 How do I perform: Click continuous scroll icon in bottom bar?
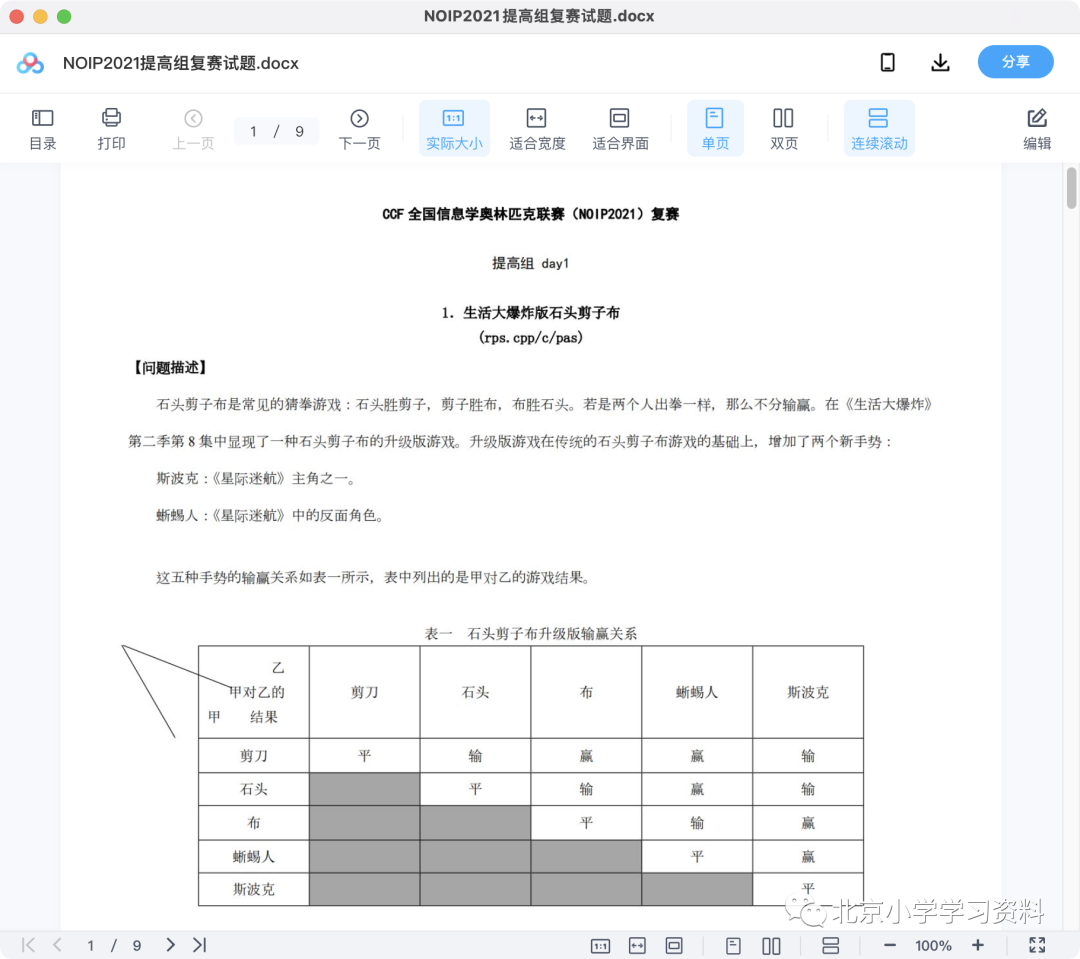pos(831,946)
